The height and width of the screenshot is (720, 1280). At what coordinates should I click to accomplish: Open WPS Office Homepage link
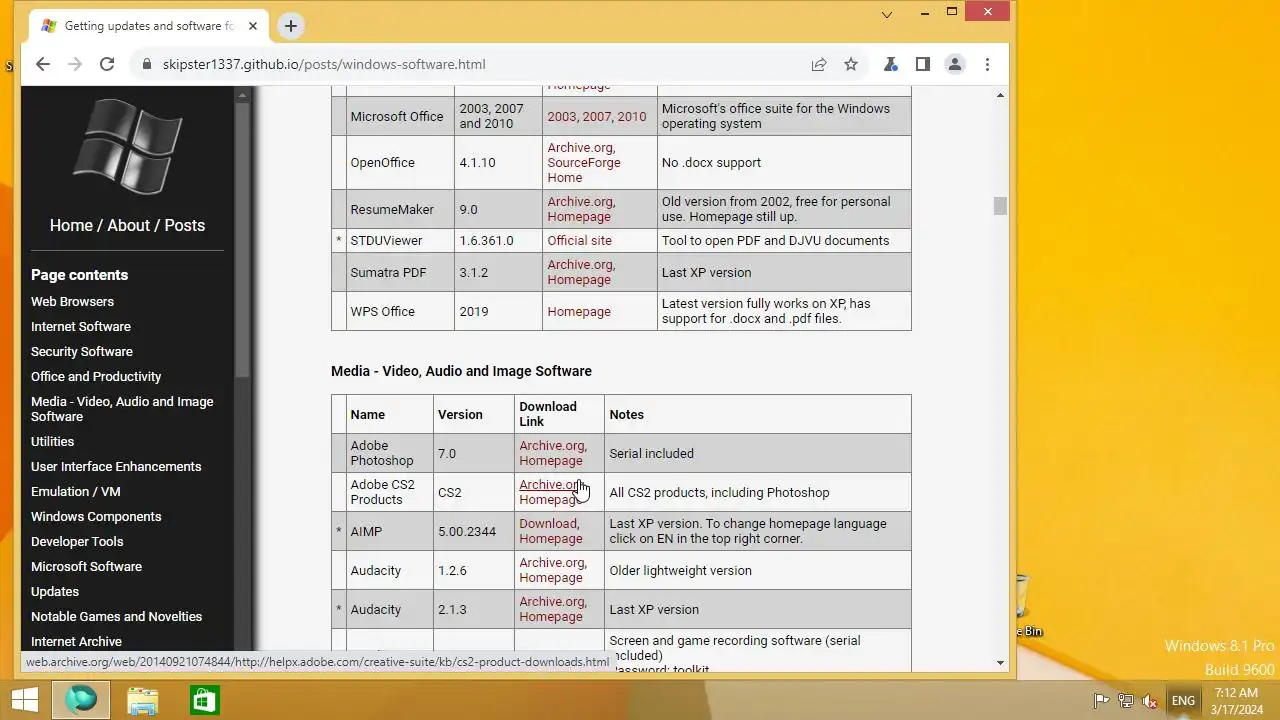[x=578, y=311]
